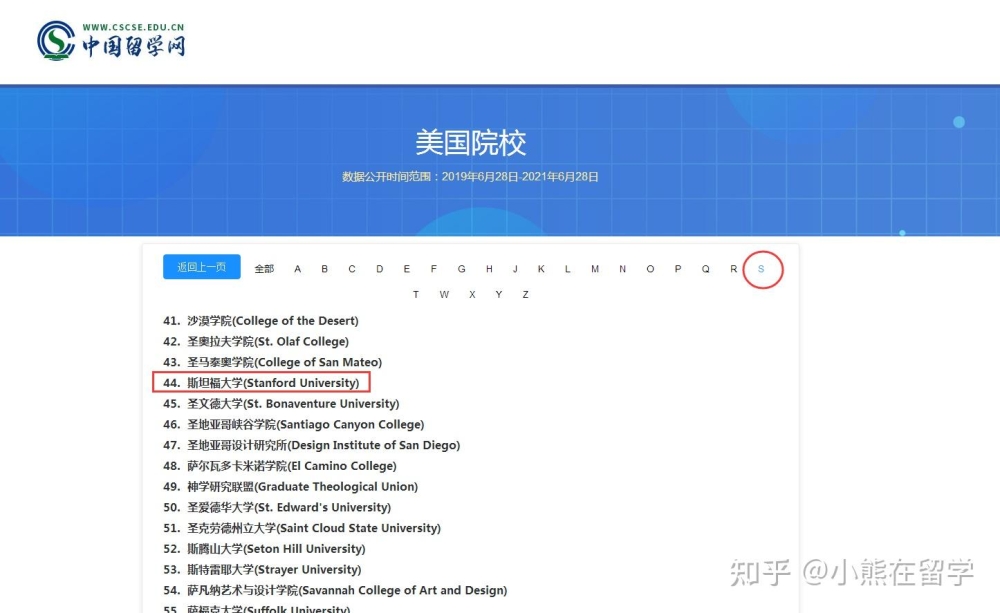Filter schools by letter C
The image size is (1000, 613).
tap(352, 269)
